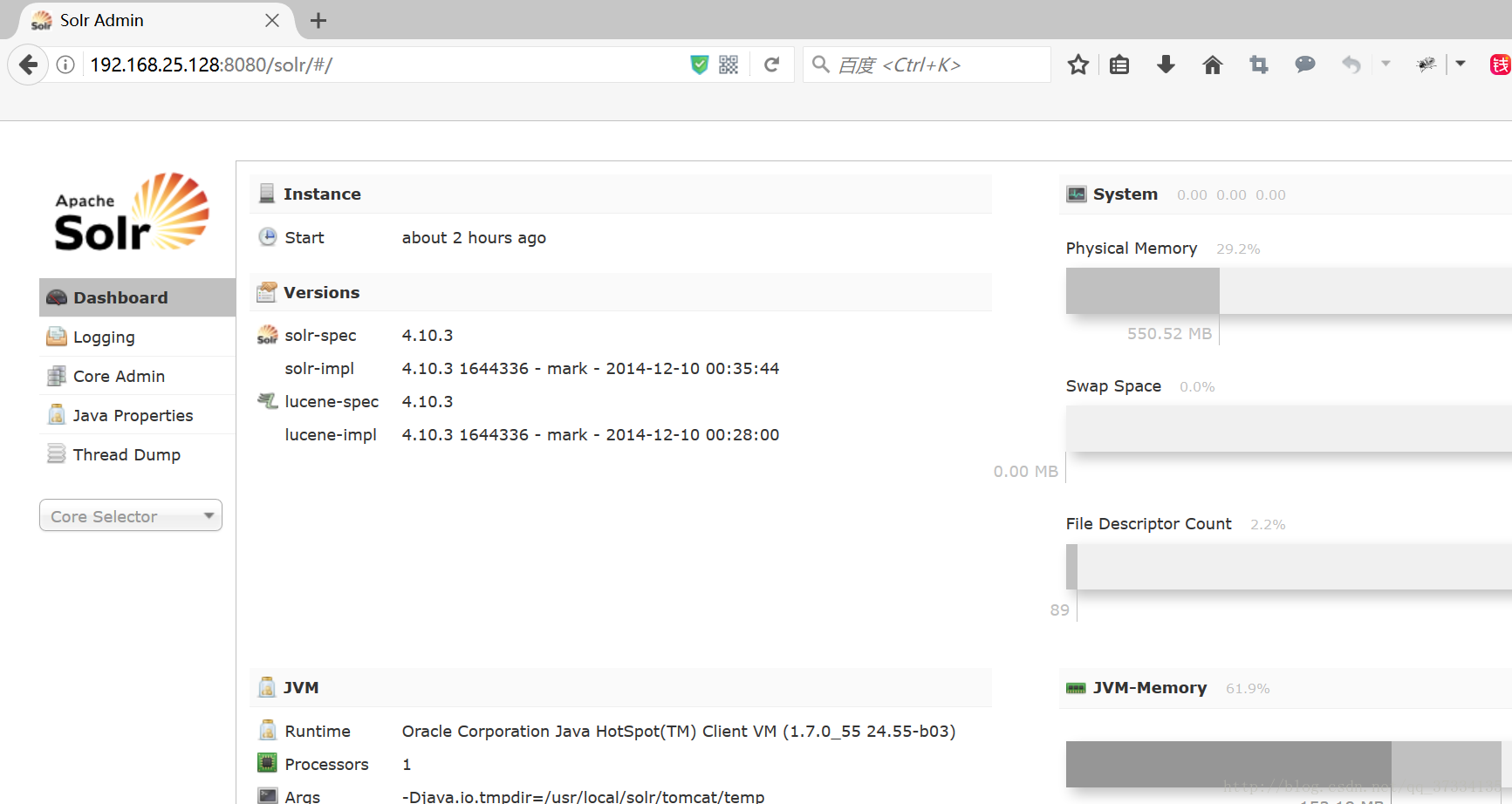Click the Lucene icon beside lucene-spec

click(267, 400)
